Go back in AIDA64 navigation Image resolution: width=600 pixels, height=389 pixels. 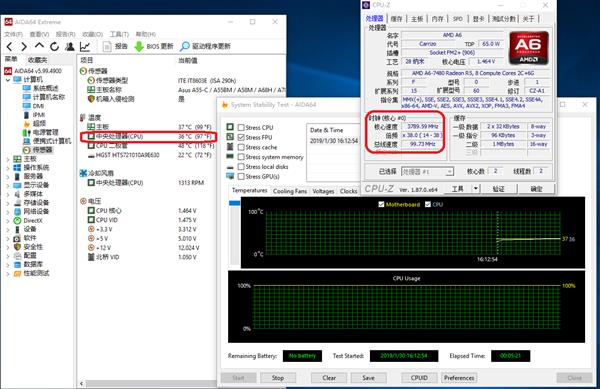point(10,47)
